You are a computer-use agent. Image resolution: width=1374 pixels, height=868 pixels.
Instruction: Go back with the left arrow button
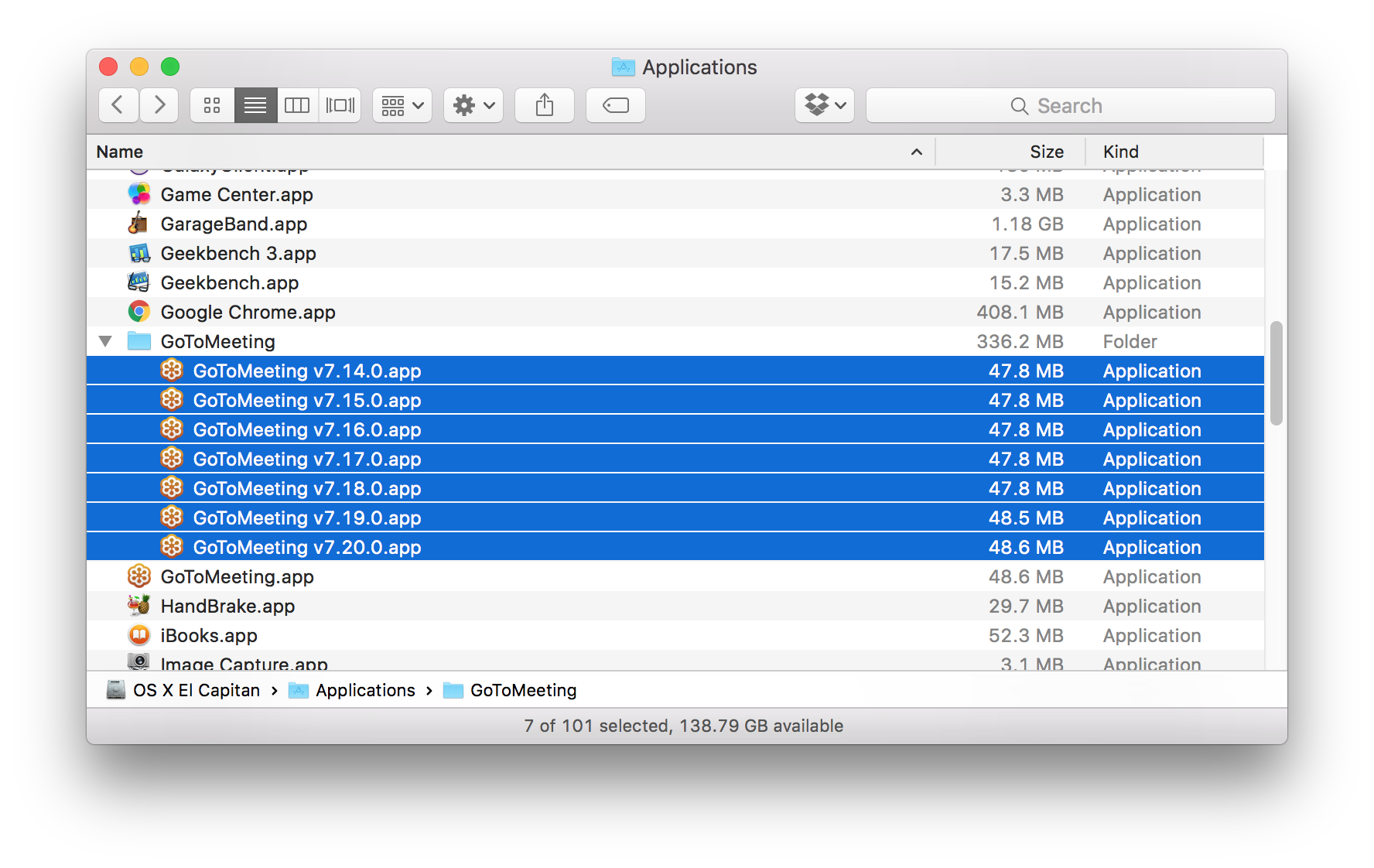(x=118, y=105)
